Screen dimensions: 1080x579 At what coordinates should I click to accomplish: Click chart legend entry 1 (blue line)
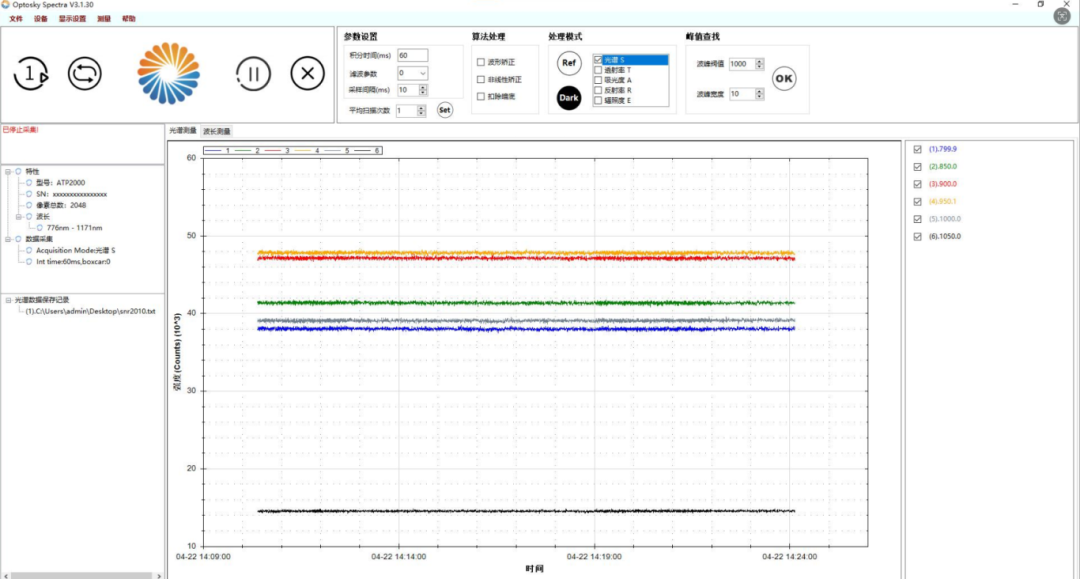coord(218,150)
